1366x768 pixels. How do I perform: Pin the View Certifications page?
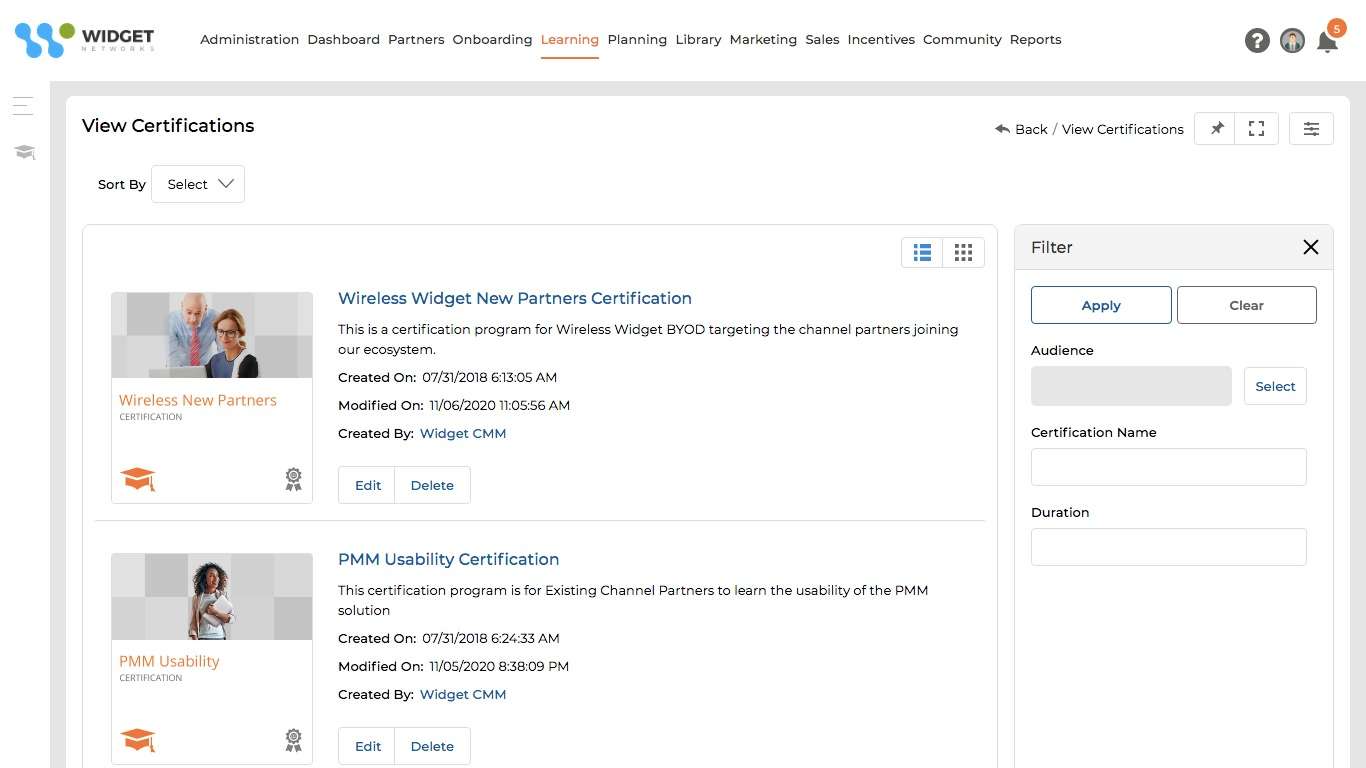1215,128
